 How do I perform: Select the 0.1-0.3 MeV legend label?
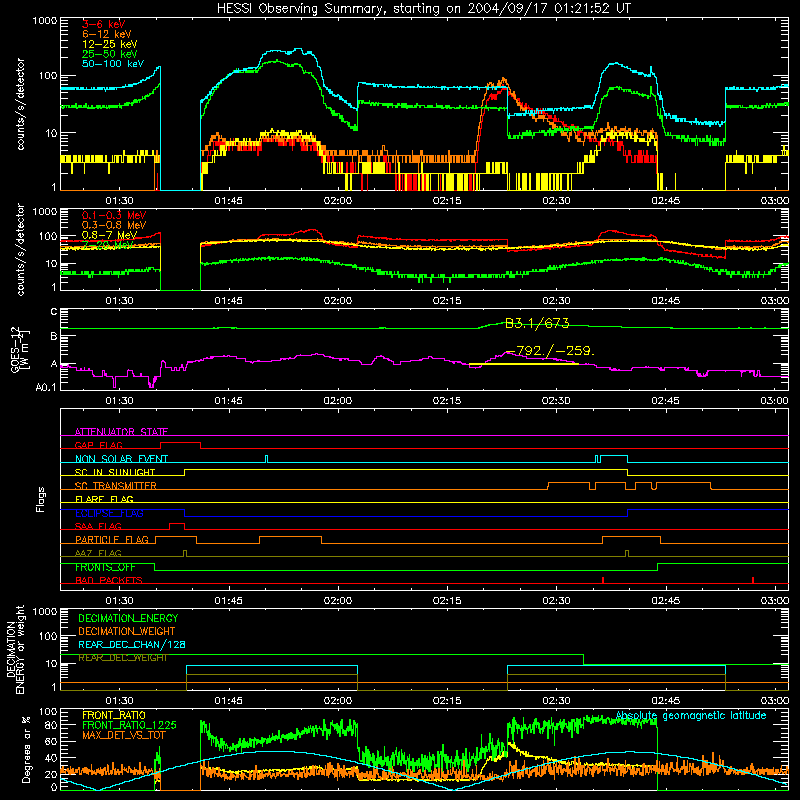114,215
